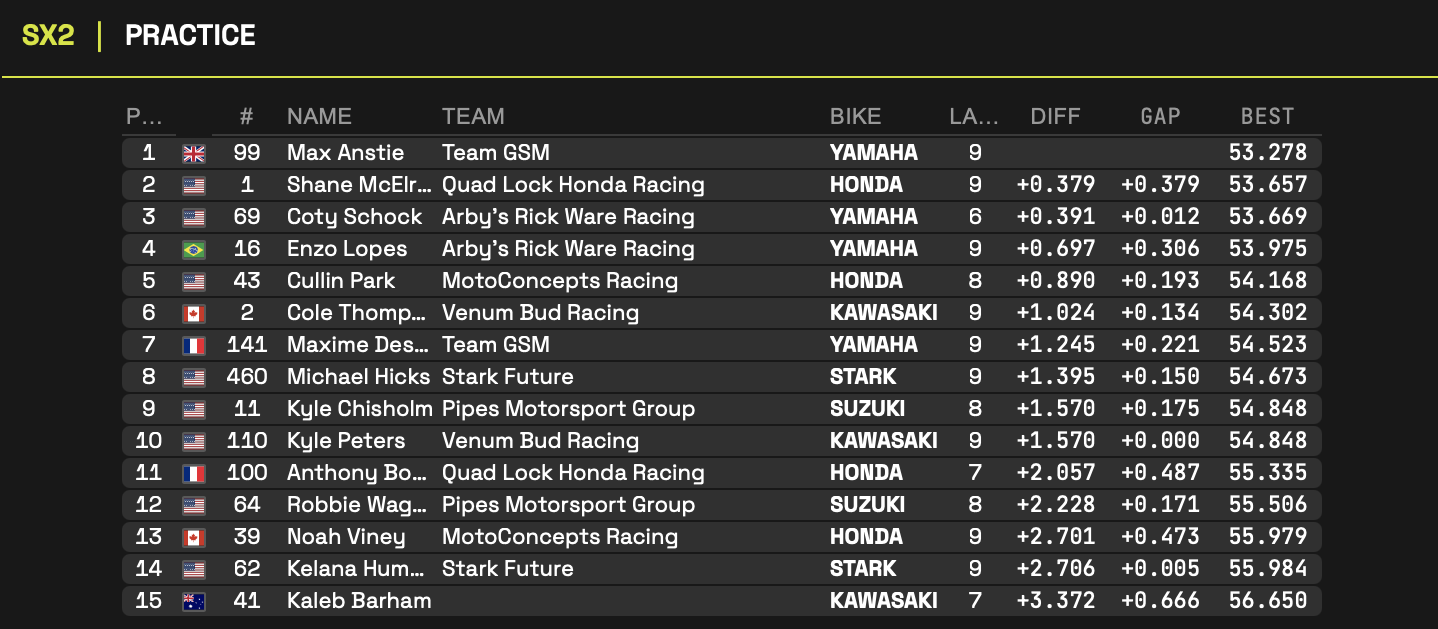This screenshot has width=1438, height=629.
Task: Click the Canadian flag icon for Cole Thompson
Action: tap(194, 313)
